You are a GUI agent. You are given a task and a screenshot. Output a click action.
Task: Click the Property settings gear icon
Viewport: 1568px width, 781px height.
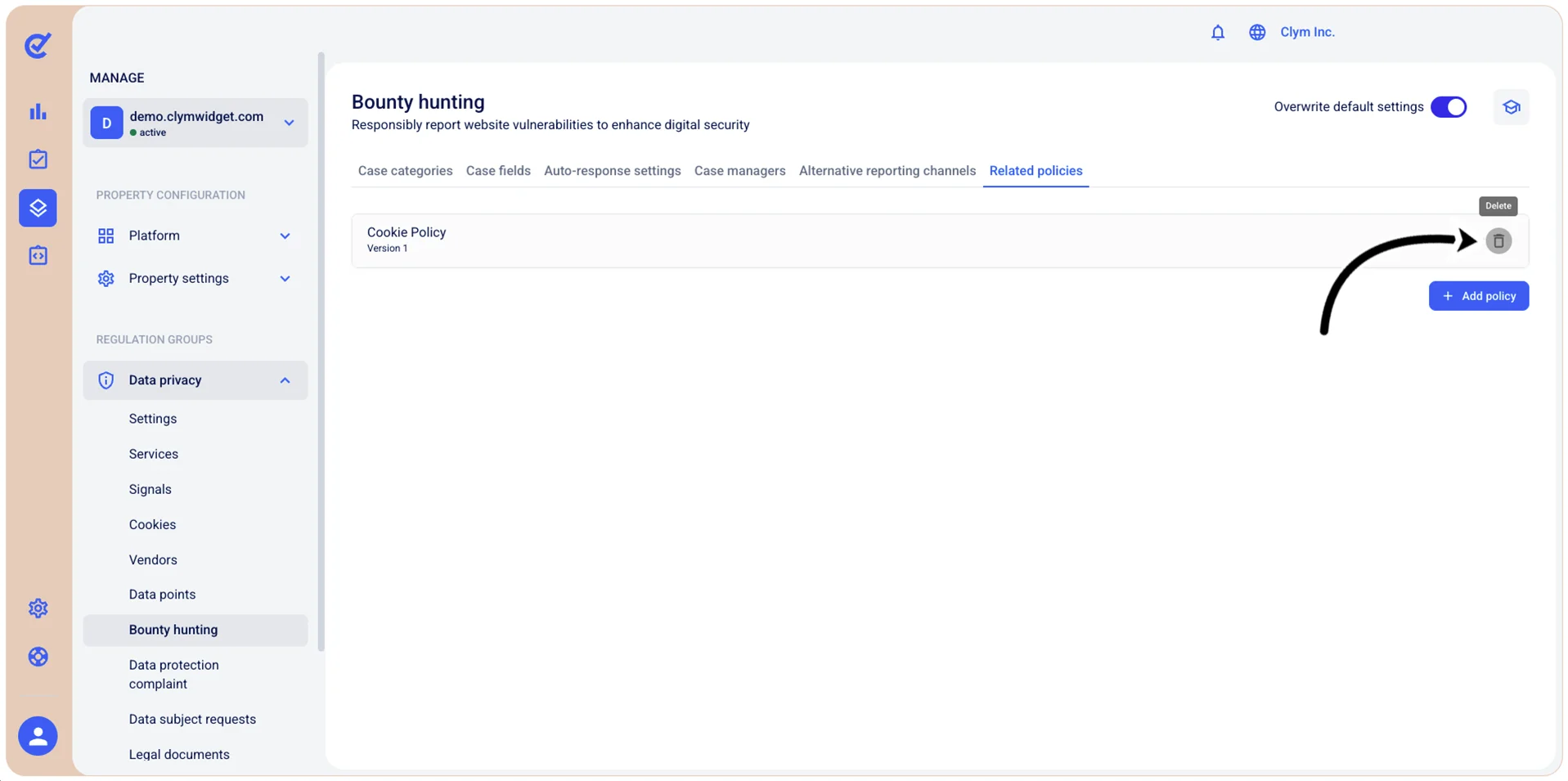coord(106,279)
